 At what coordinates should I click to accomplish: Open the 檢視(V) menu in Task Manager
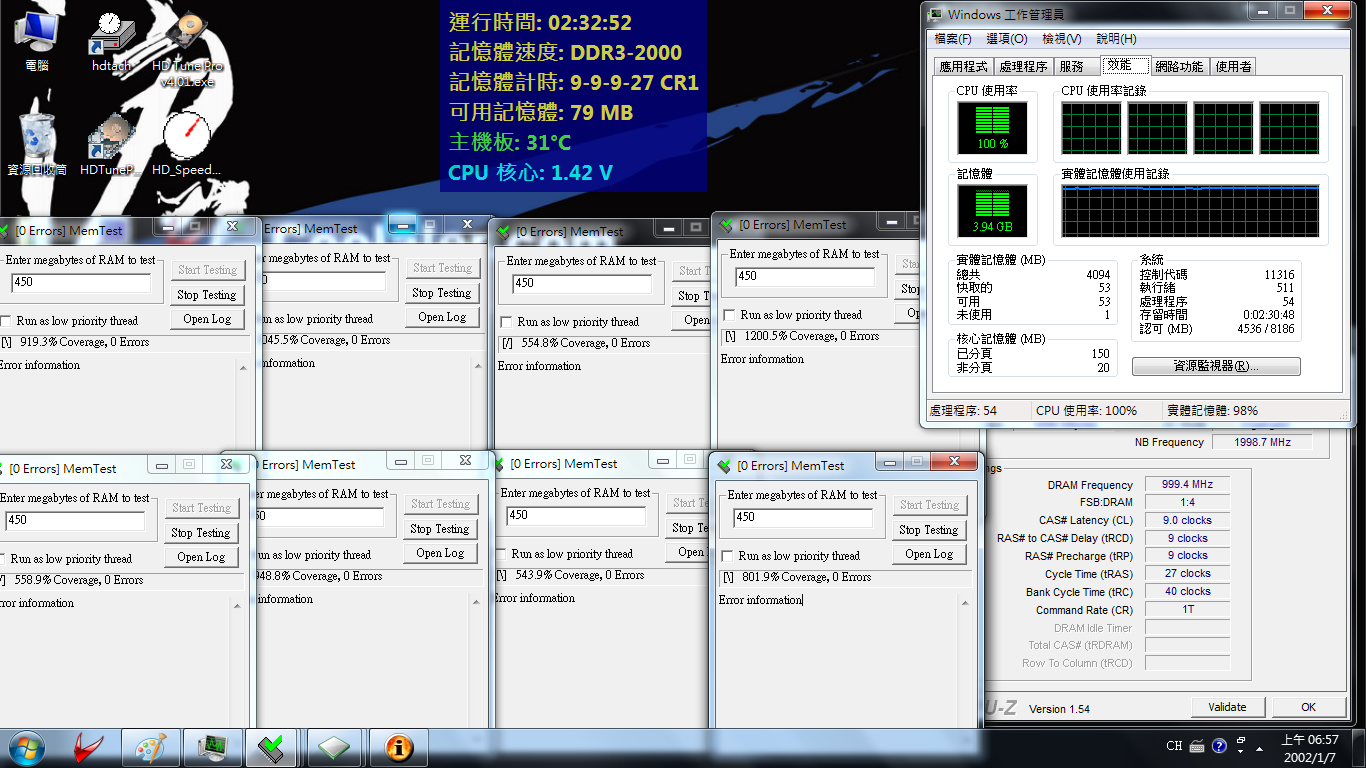click(x=1061, y=39)
